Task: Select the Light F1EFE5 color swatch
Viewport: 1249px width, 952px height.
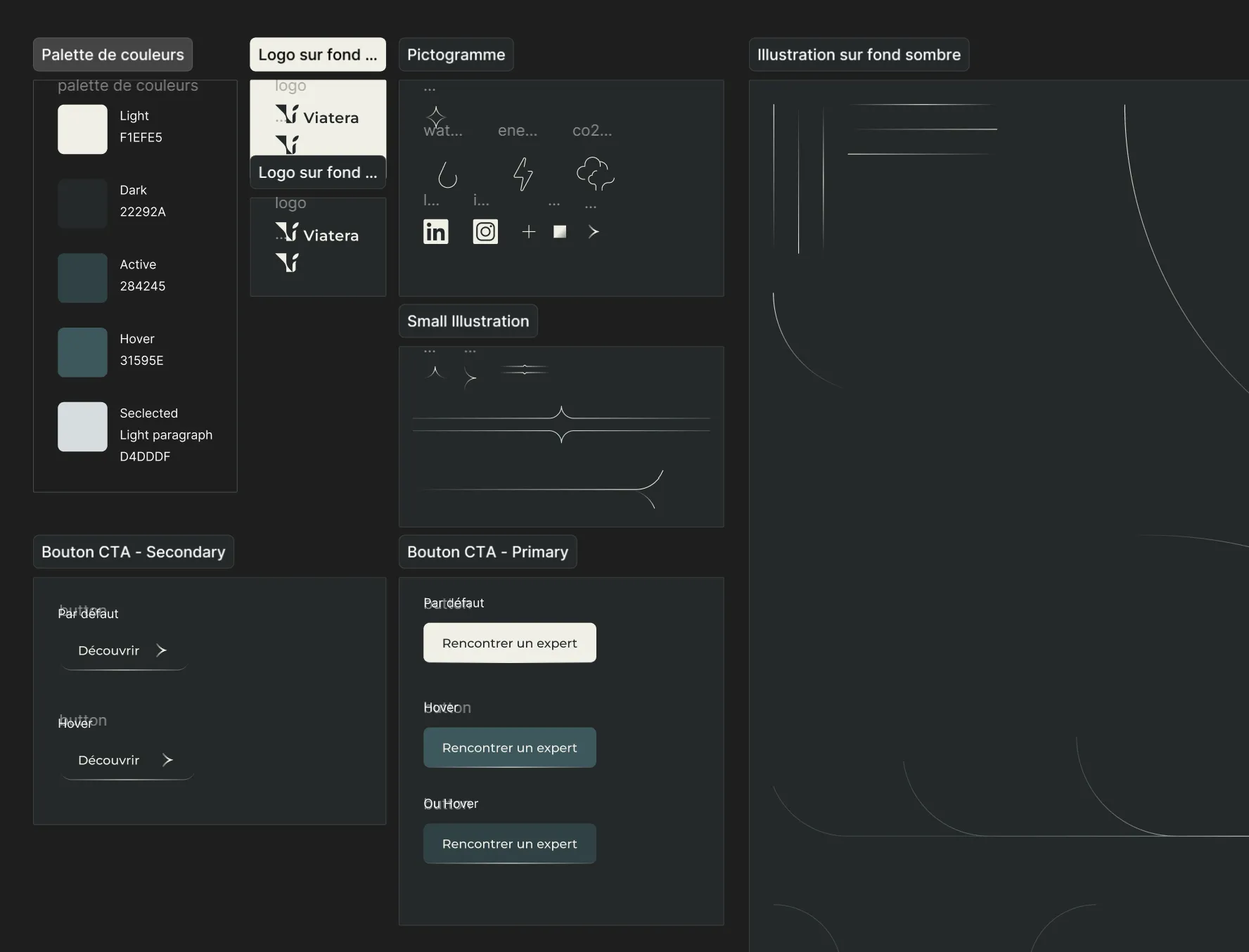Action: pos(82,129)
